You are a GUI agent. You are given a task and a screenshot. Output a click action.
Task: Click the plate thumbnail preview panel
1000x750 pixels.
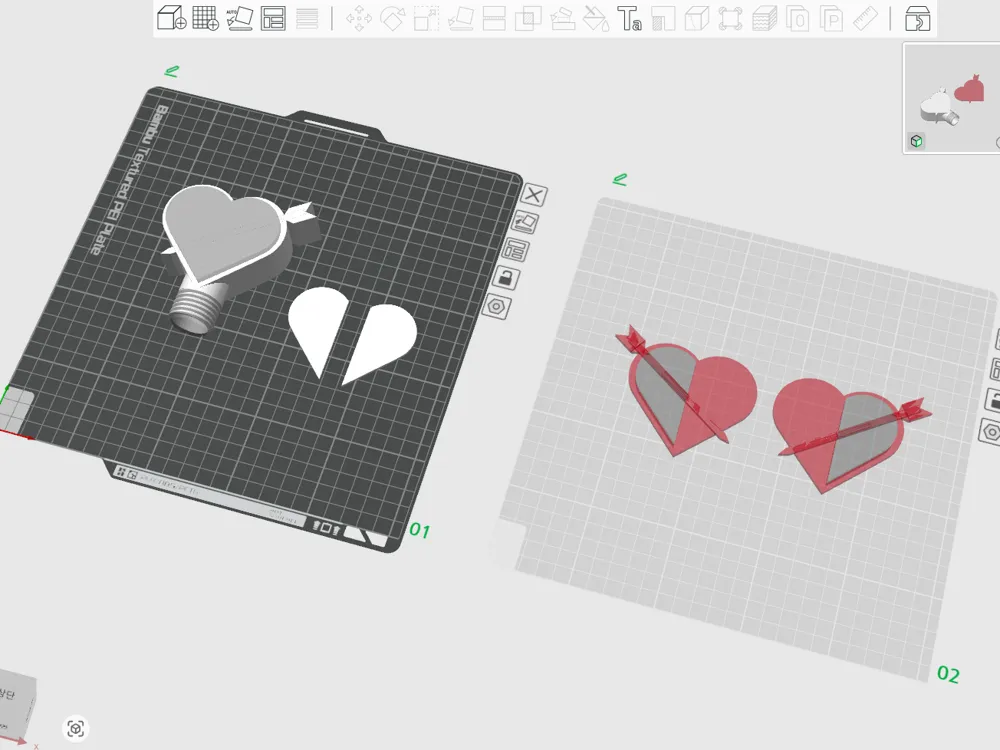click(952, 98)
